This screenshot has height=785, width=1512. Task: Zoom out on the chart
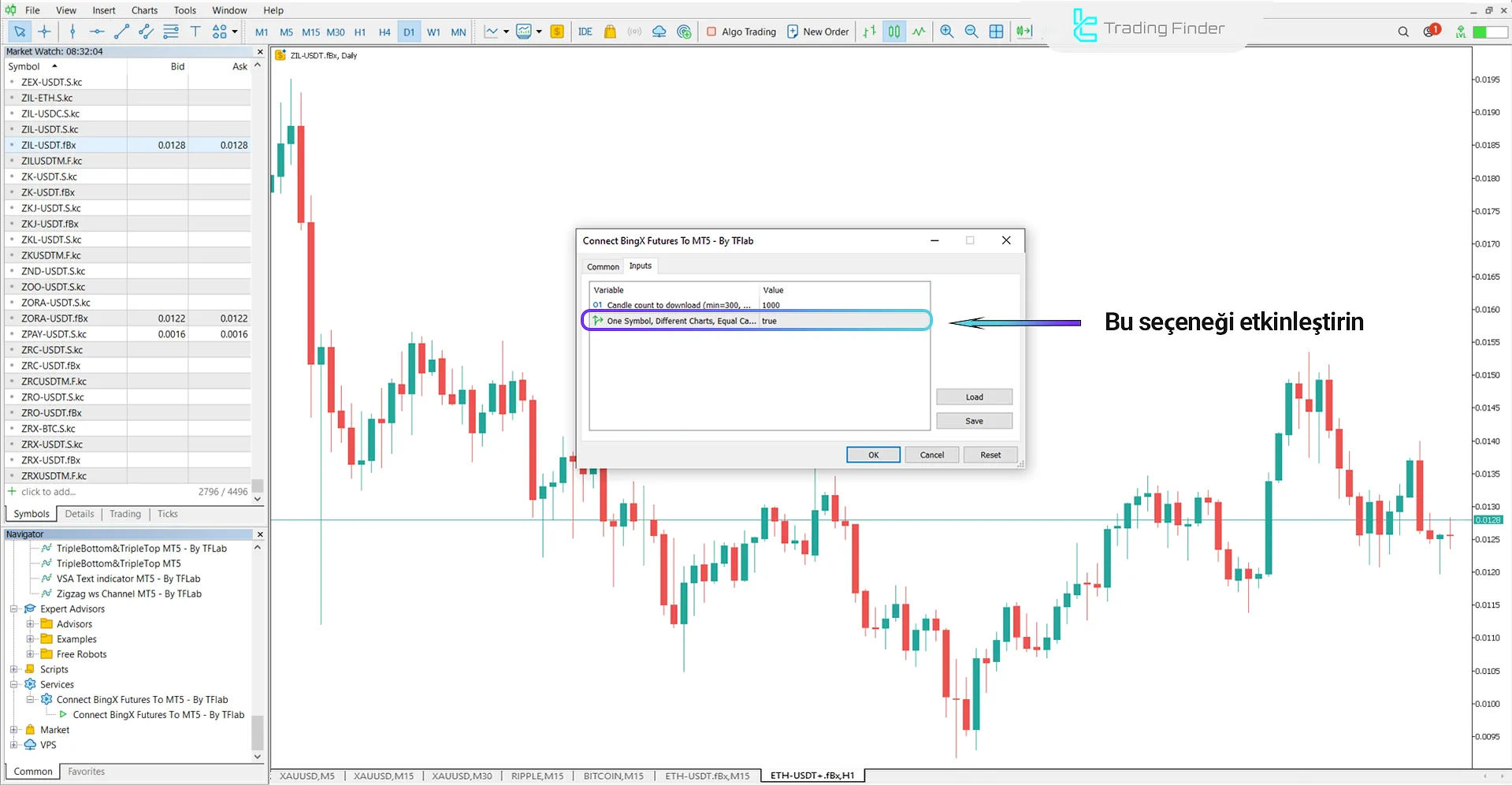(x=971, y=32)
